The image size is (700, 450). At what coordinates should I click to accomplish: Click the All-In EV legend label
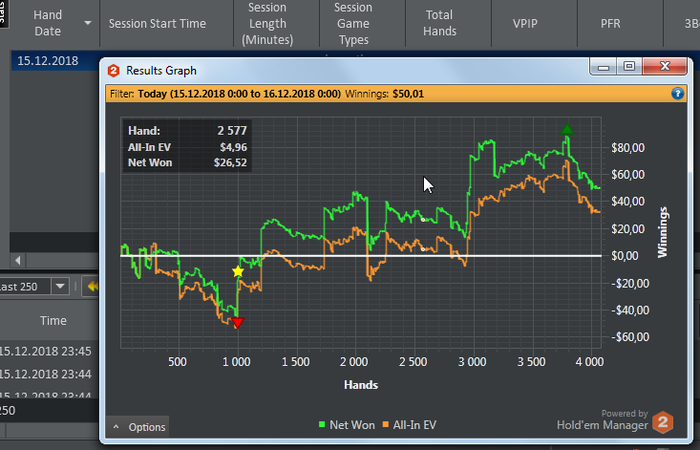[414, 425]
